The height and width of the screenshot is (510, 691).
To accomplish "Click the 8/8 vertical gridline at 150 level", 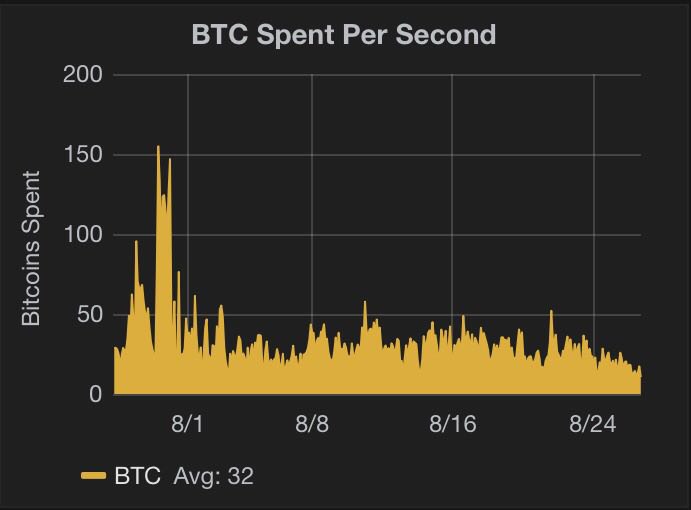I will [312, 155].
